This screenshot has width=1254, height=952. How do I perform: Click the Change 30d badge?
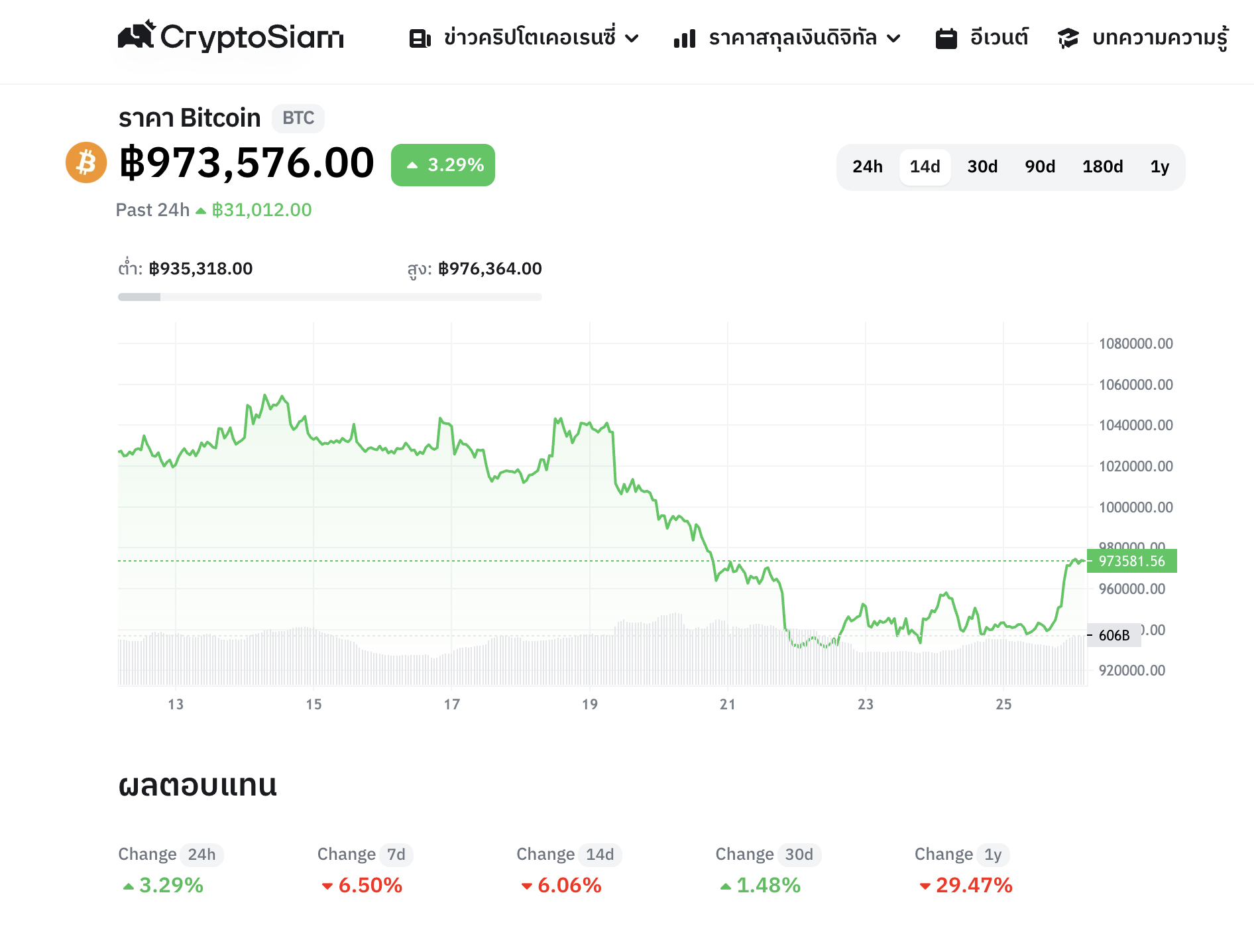(x=799, y=855)
